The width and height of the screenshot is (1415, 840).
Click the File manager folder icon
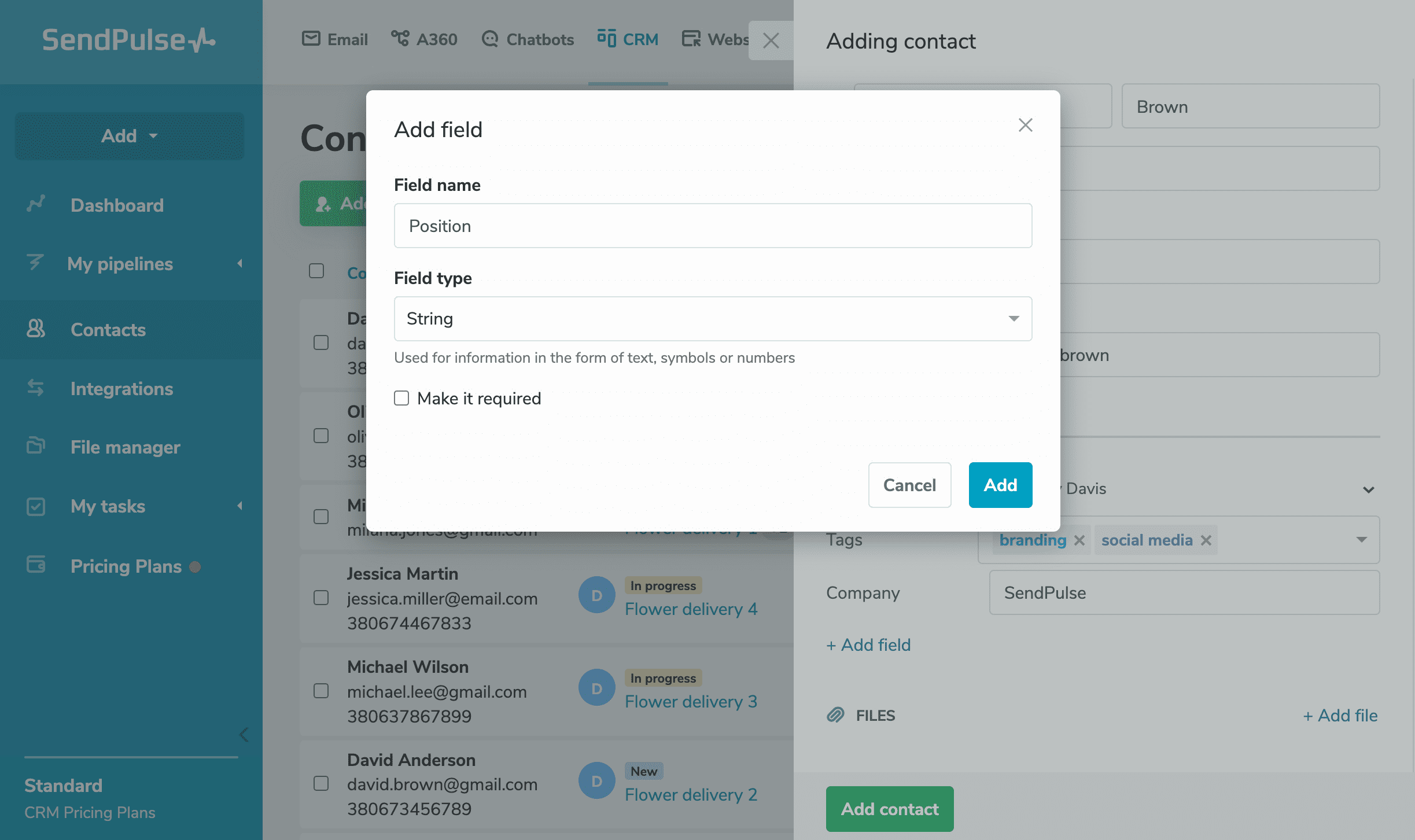pyautogui.click(x=36, y=446)
